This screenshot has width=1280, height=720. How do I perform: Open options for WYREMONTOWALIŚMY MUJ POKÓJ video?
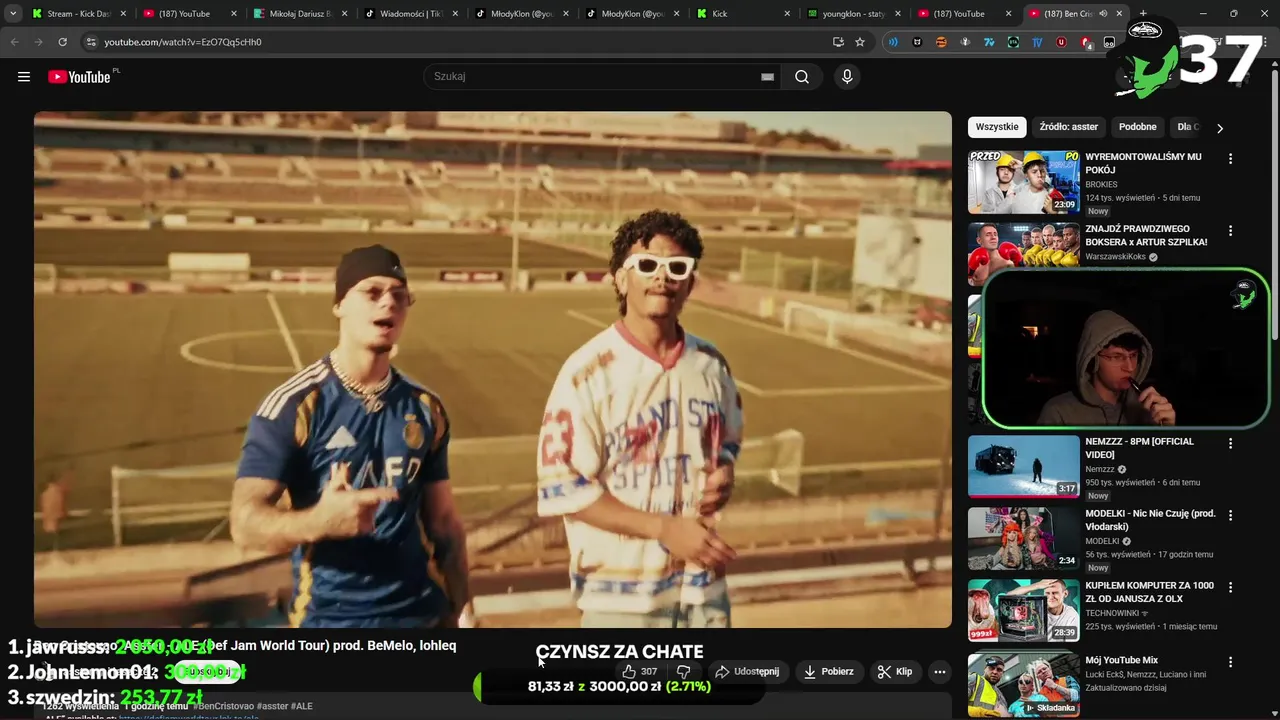[1230, 159]
